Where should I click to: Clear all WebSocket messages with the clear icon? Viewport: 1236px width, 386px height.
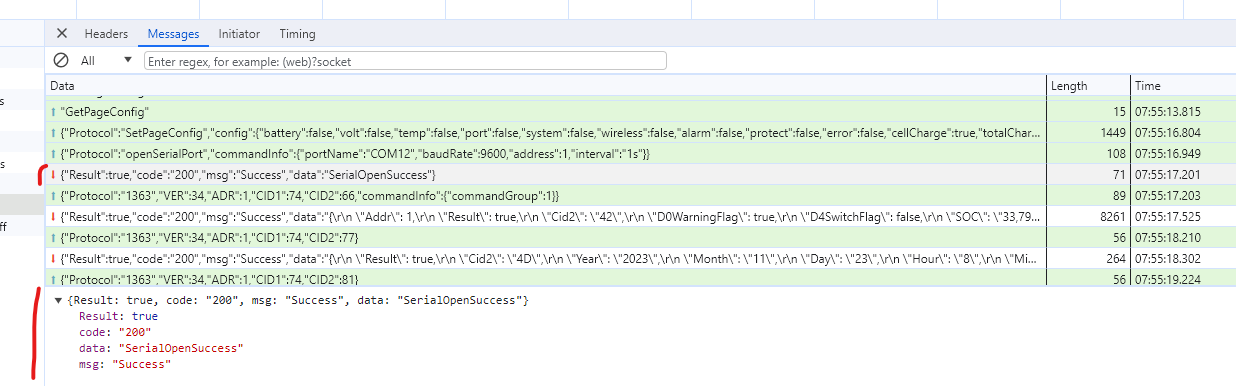point(61,60)
